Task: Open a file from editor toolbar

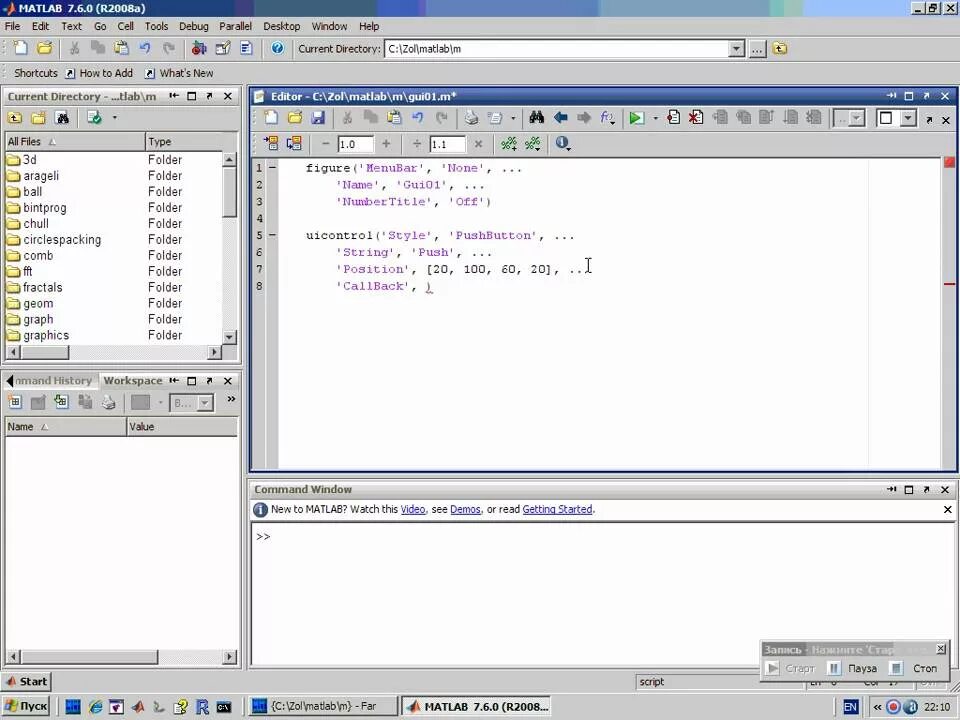Action: coord(294,118)
